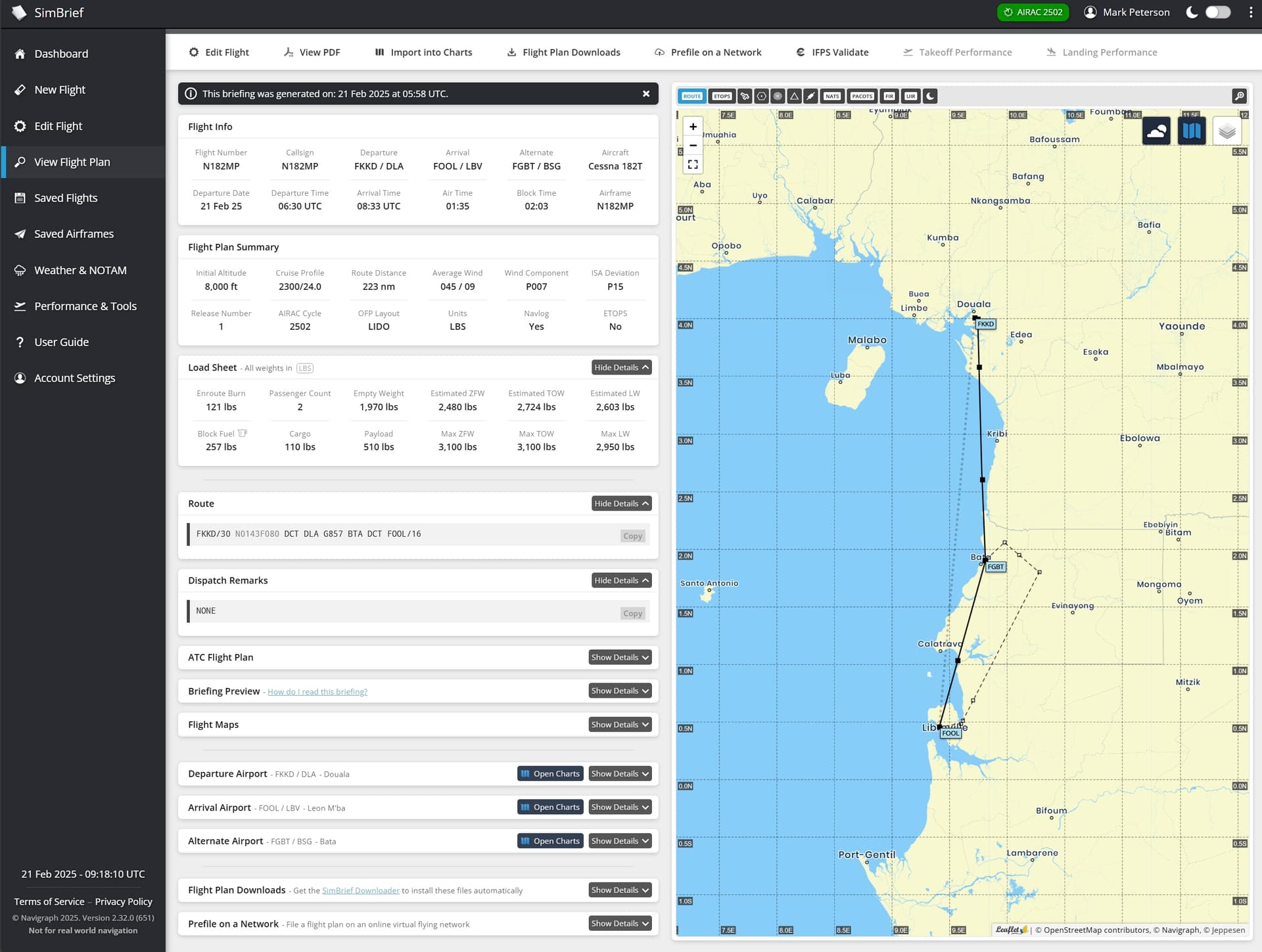This screenshot has height=952, width=1262.
Task: Toggle the triangle waypoint overlay
Action: pos(795,96)
